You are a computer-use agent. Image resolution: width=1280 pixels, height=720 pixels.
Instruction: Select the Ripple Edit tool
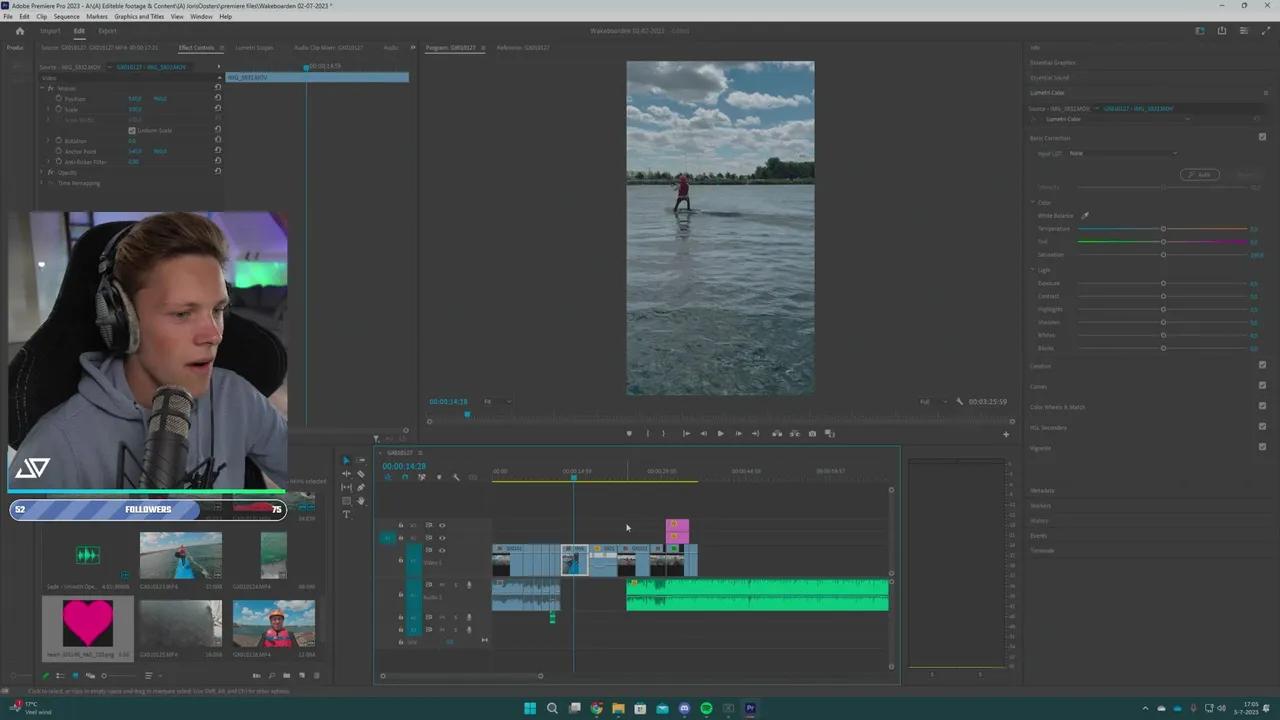pyautogui.click(x=346, y=473)
